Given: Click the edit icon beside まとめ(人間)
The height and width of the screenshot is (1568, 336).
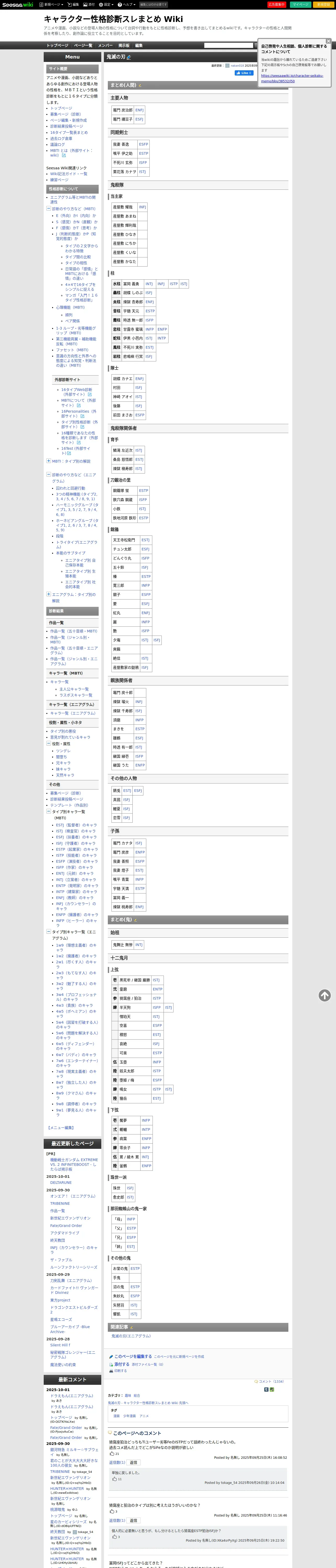Looking at the screenshot, I should click(x=140, y=85).
